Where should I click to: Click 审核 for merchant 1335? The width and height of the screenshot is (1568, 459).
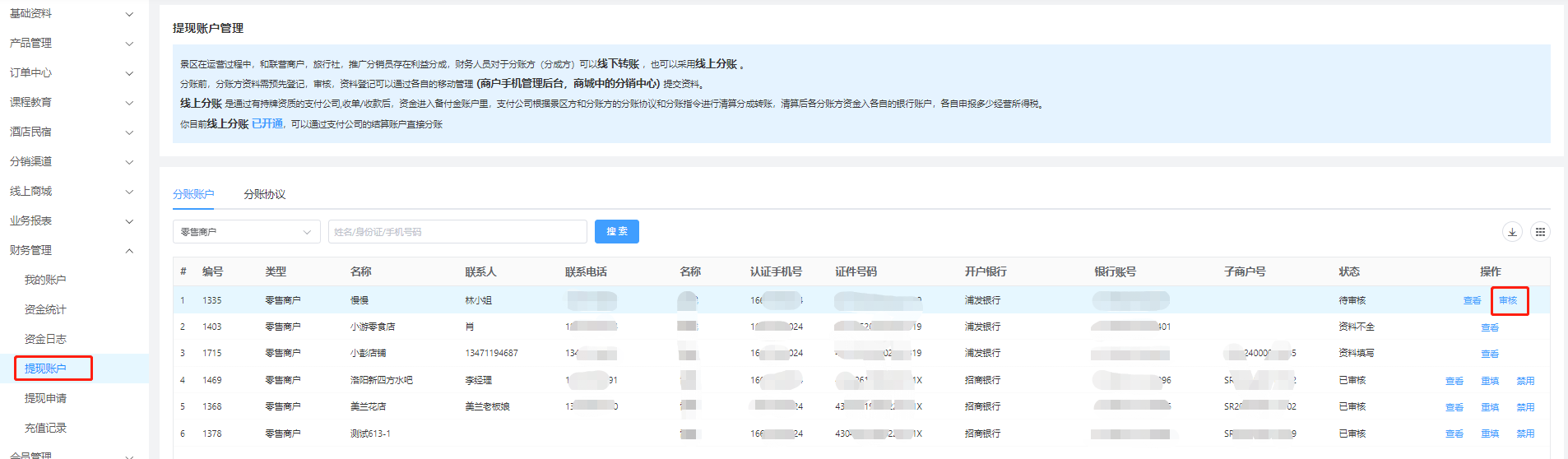point(1508,300)
